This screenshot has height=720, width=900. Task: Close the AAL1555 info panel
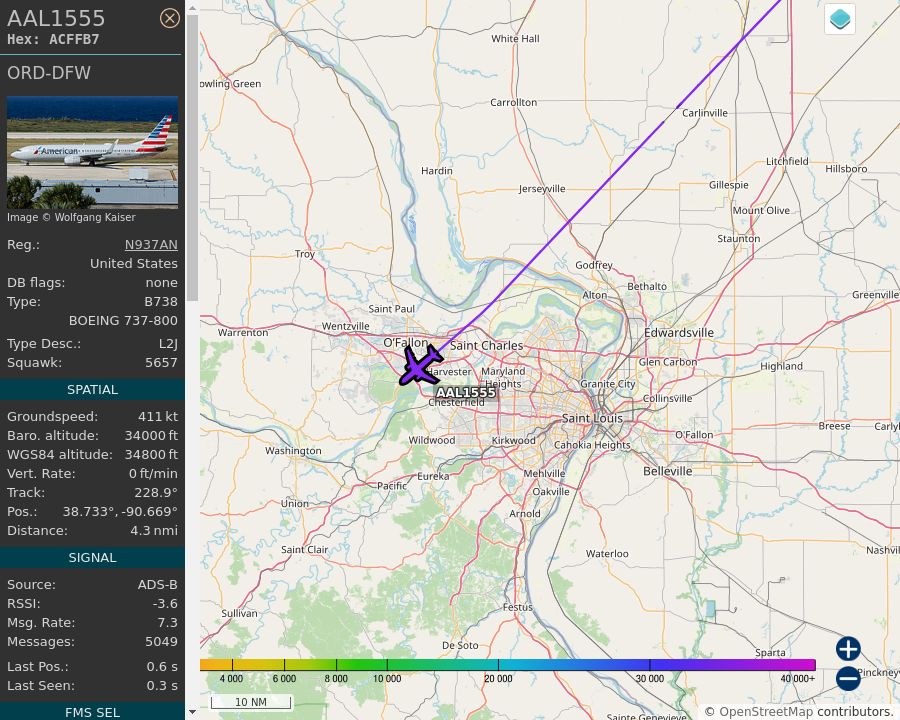(x=169, y=18)
